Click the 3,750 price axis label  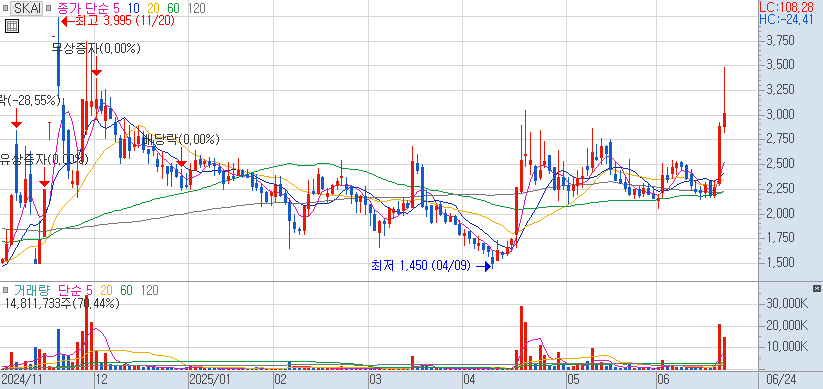coord(780,41)
